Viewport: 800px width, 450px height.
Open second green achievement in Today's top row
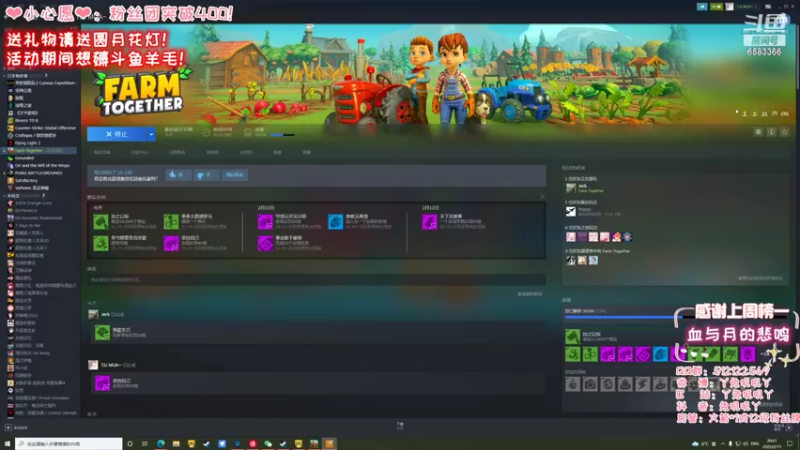pyautogui.click(x=171, y=222)
